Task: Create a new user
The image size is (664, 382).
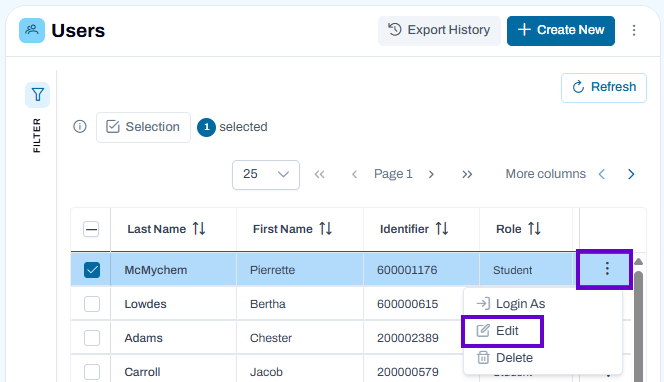Action: (561, 30)
